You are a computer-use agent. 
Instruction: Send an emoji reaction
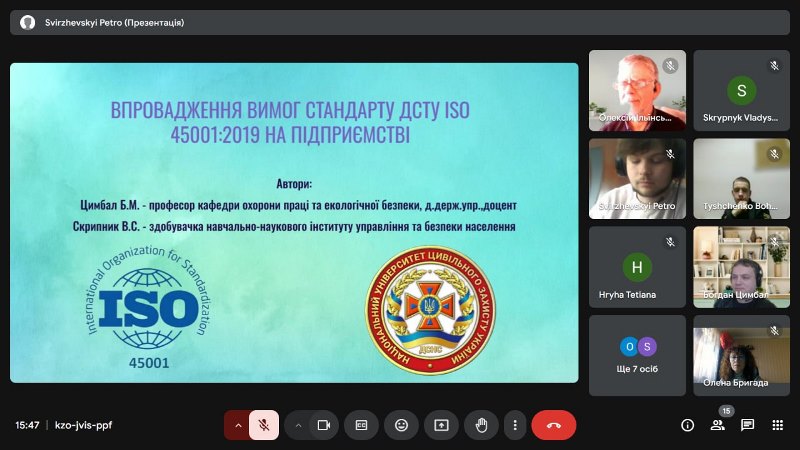click(x=402, y=425)
